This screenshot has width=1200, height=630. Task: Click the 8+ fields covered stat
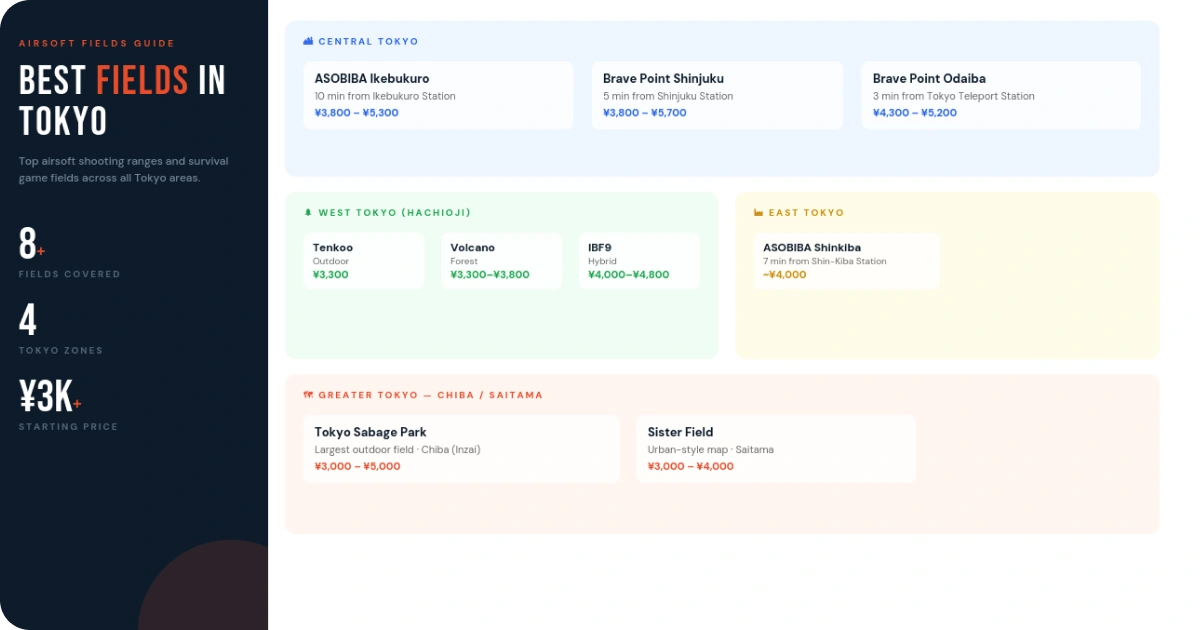tap(32, 245)
